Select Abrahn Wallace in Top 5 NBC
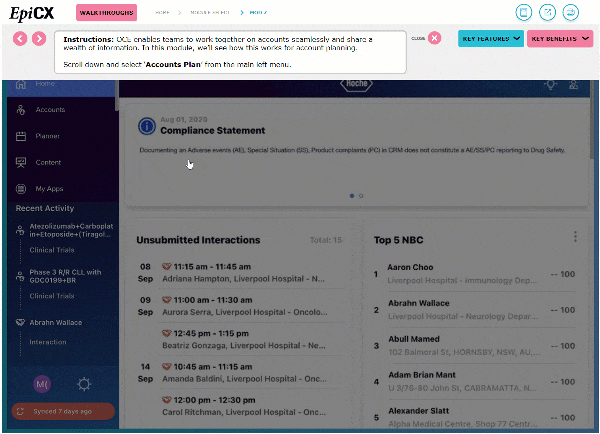This screenshot has width=600, height=434. (x=474, y=310)
